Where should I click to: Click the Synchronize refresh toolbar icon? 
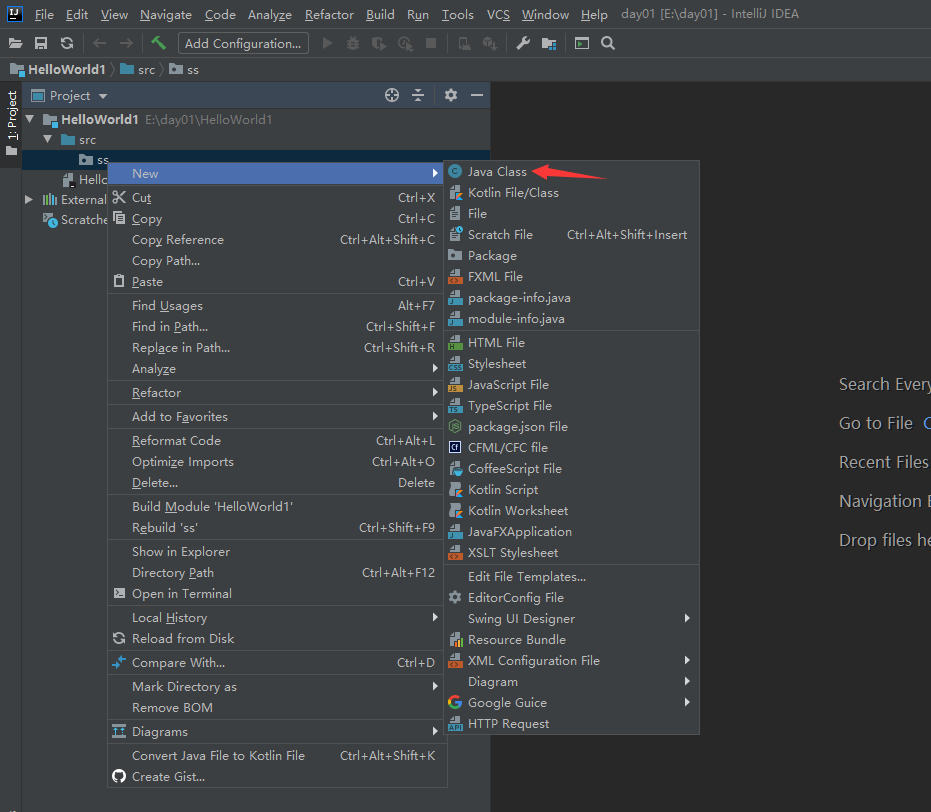pos(67,43)
